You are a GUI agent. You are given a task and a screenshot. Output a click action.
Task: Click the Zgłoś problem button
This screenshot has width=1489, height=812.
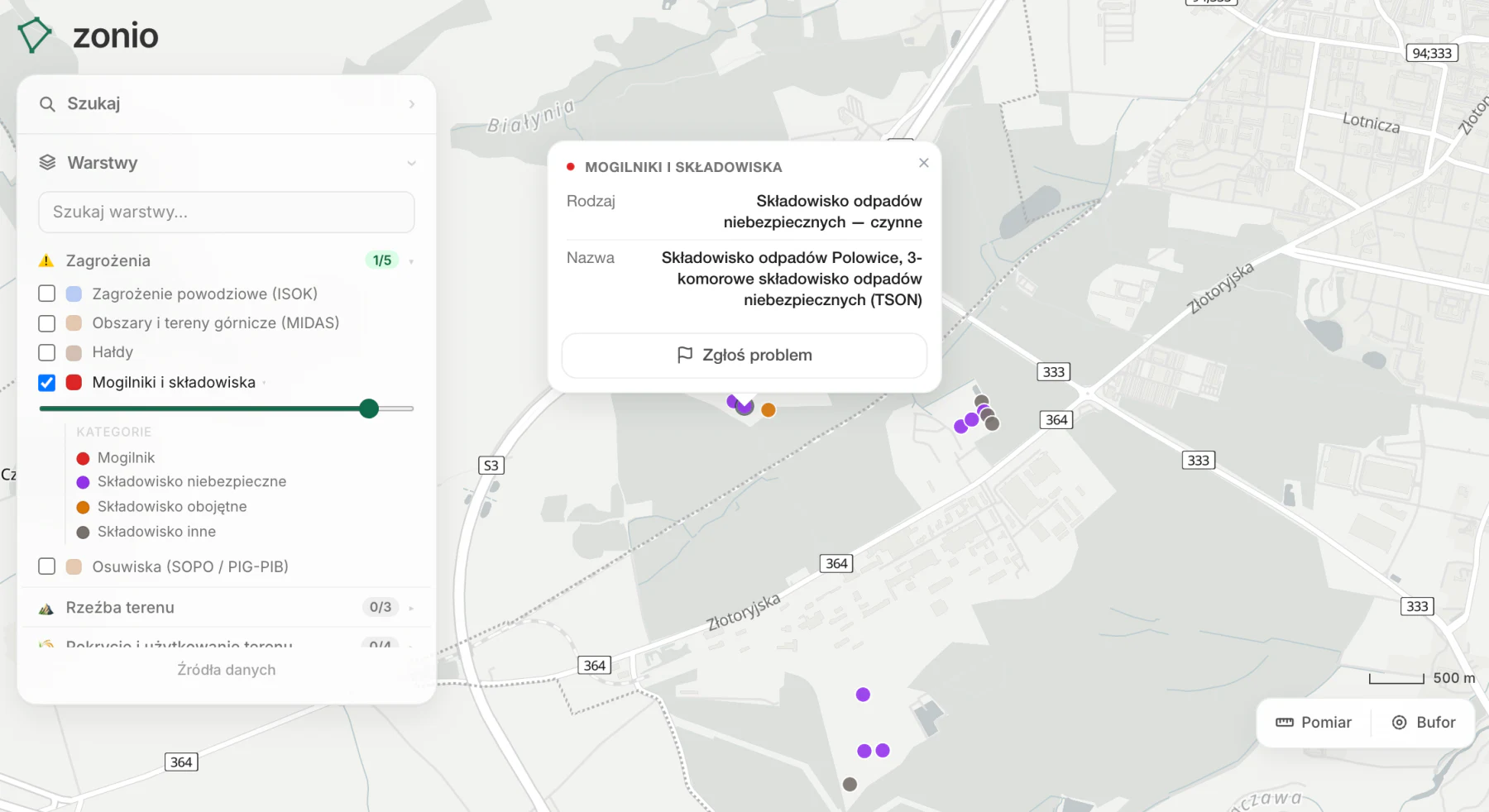click(744, 356)
